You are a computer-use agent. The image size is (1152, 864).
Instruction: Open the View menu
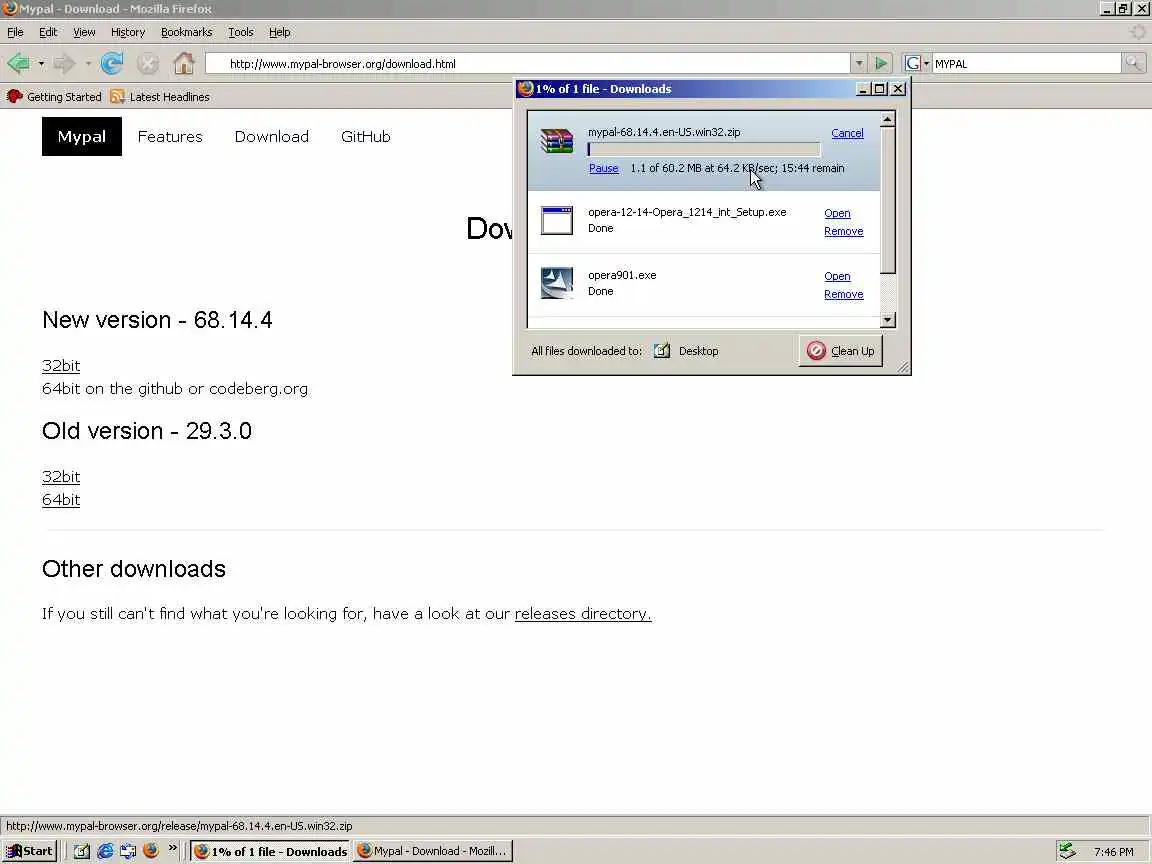pos(84,32)
